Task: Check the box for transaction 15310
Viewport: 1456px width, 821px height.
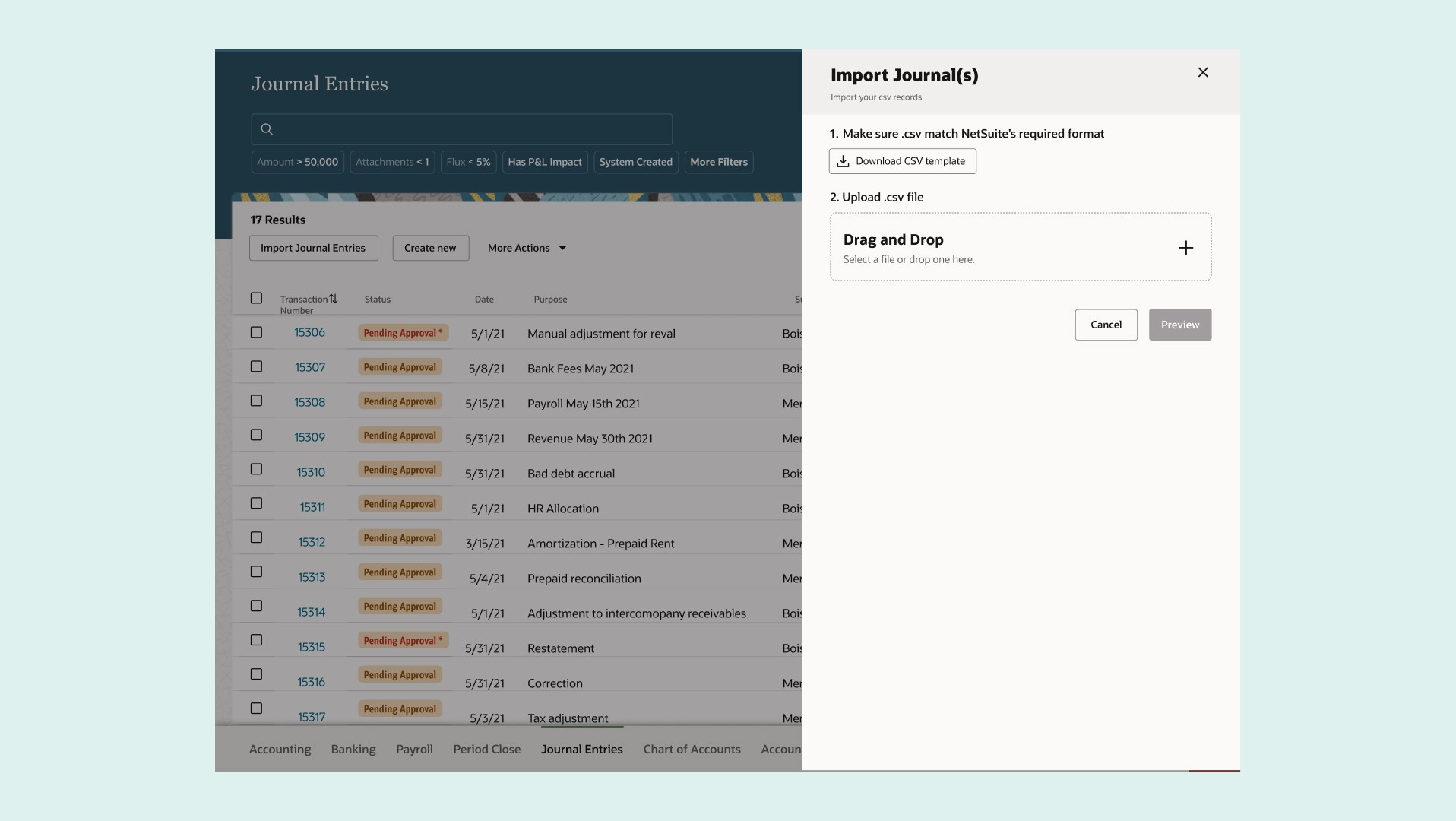Action: 256,469
